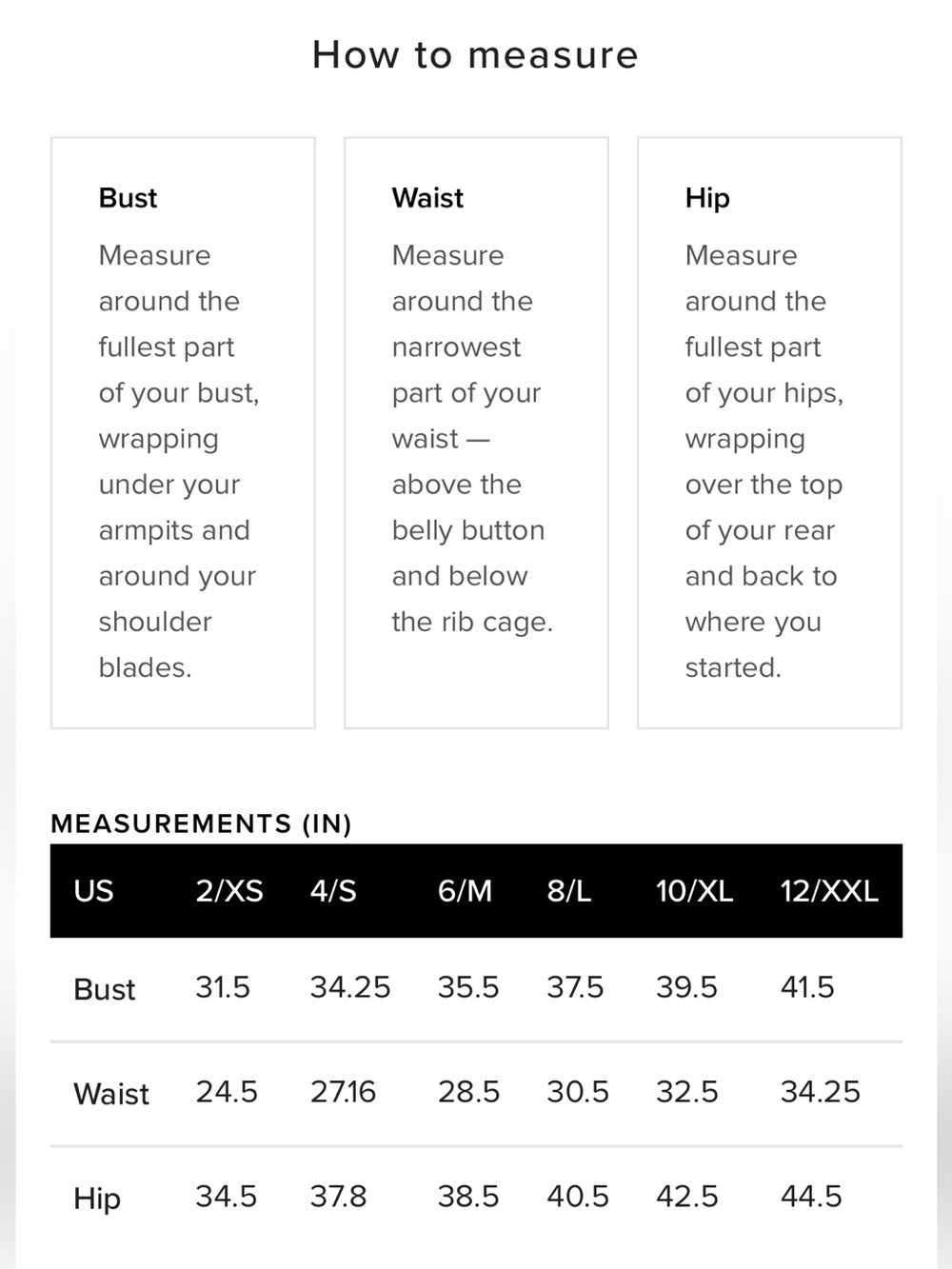Click the MEASUREMENTS (IN) label
Screen dimensions: 952x1269
pyautogui.click(x=201, y=823)
